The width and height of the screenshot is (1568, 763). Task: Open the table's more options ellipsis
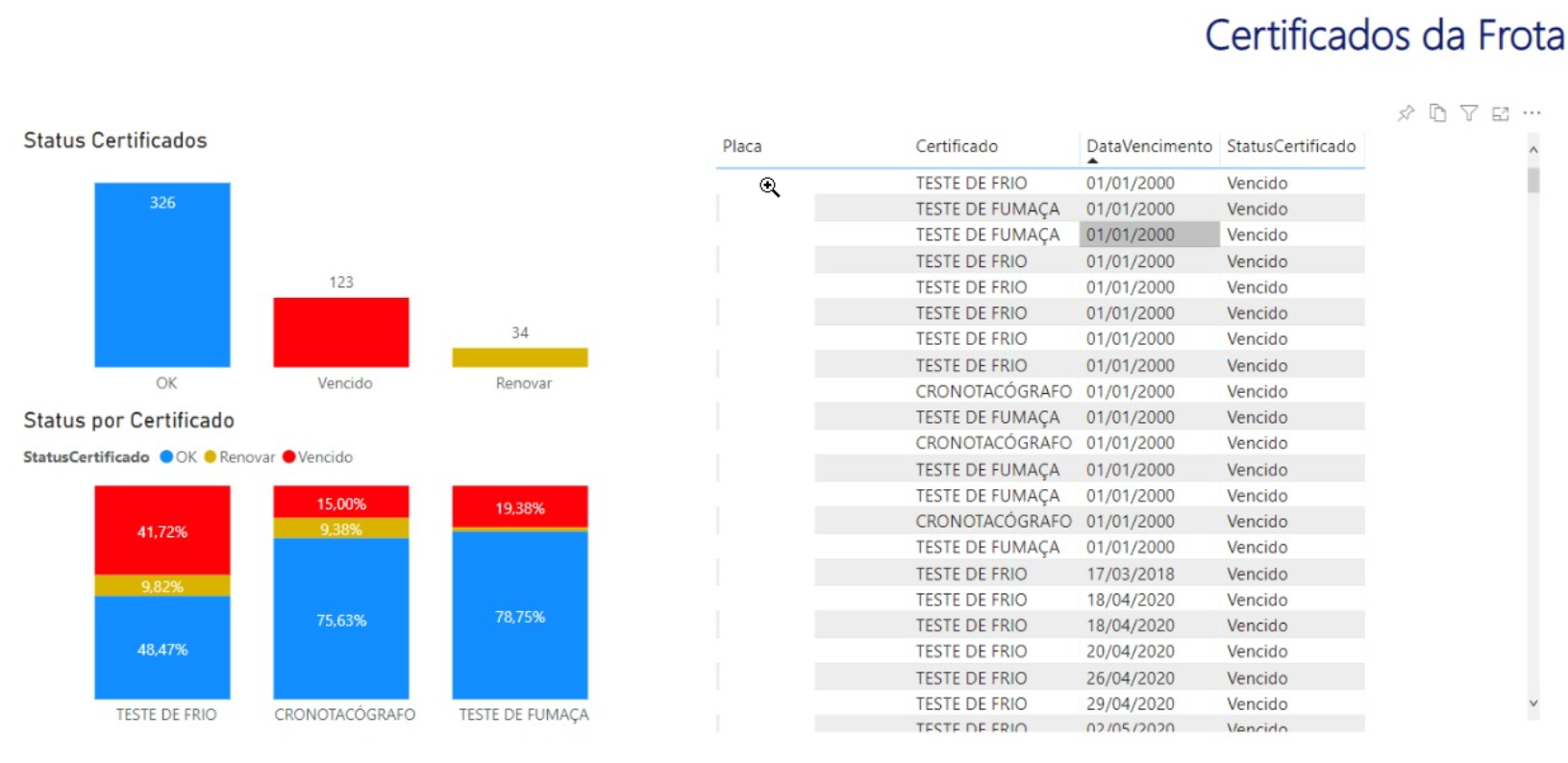tap(1532, 113)
